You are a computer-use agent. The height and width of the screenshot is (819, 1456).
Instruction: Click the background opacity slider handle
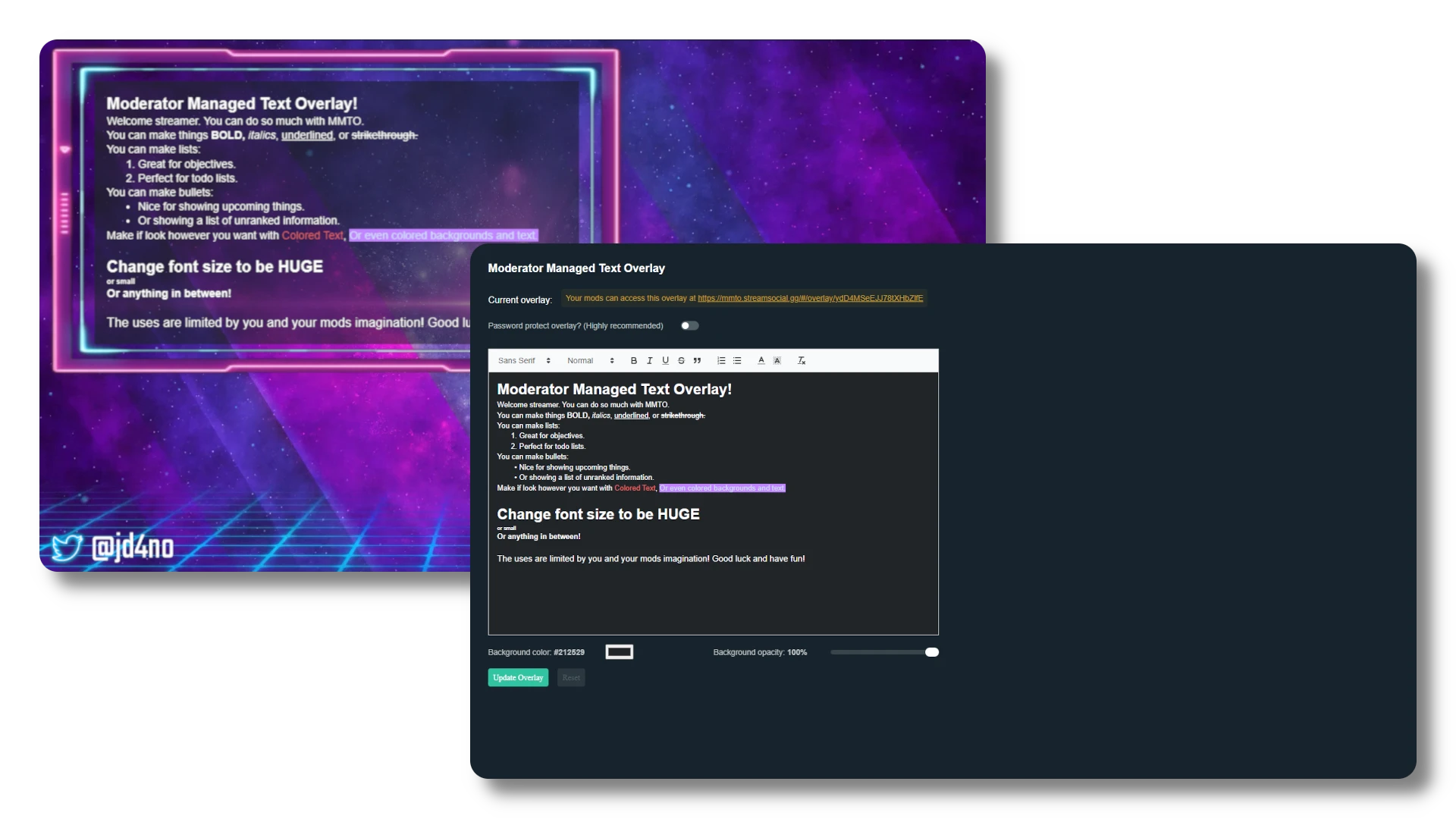pyautogui.click(x=932, y=652)
